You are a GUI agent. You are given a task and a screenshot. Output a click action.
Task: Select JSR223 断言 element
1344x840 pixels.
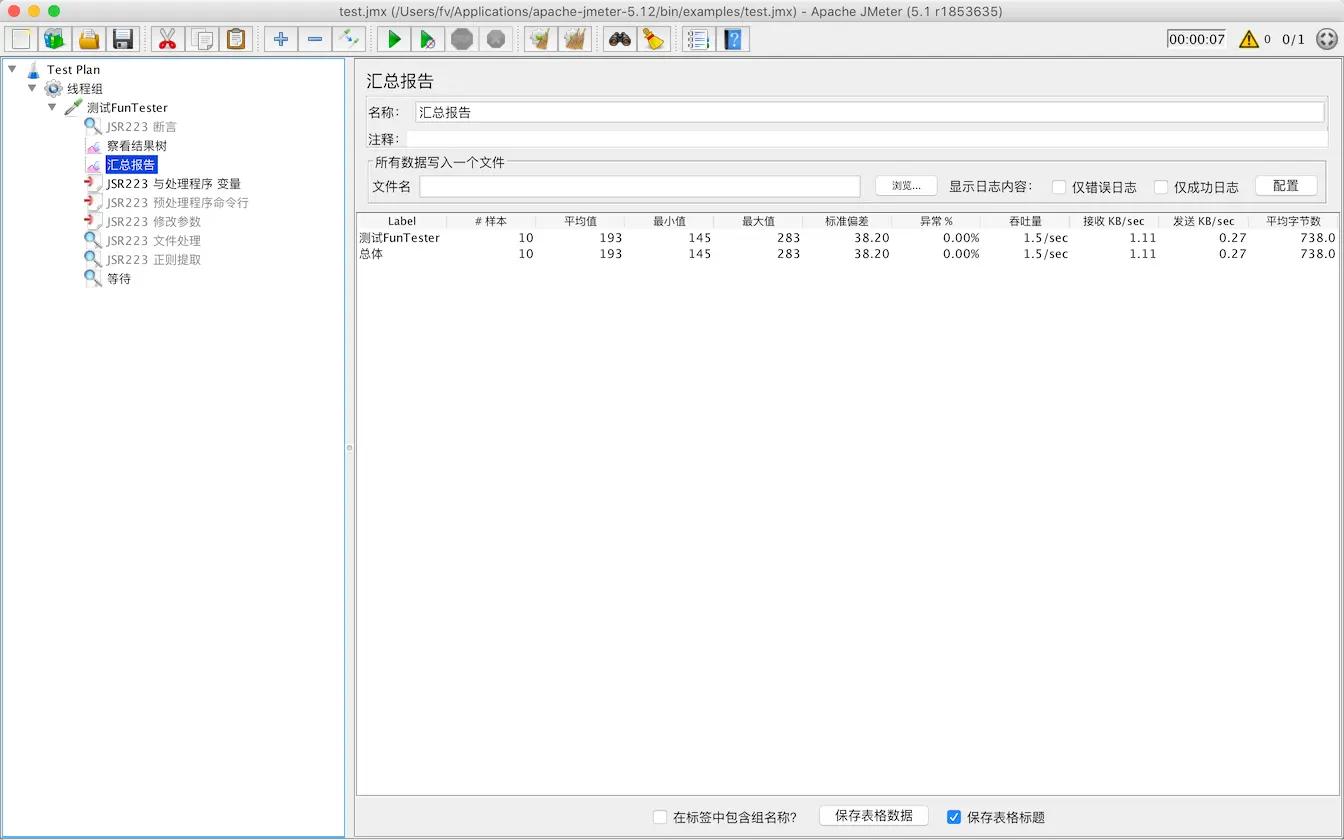[x=141, y=127]
